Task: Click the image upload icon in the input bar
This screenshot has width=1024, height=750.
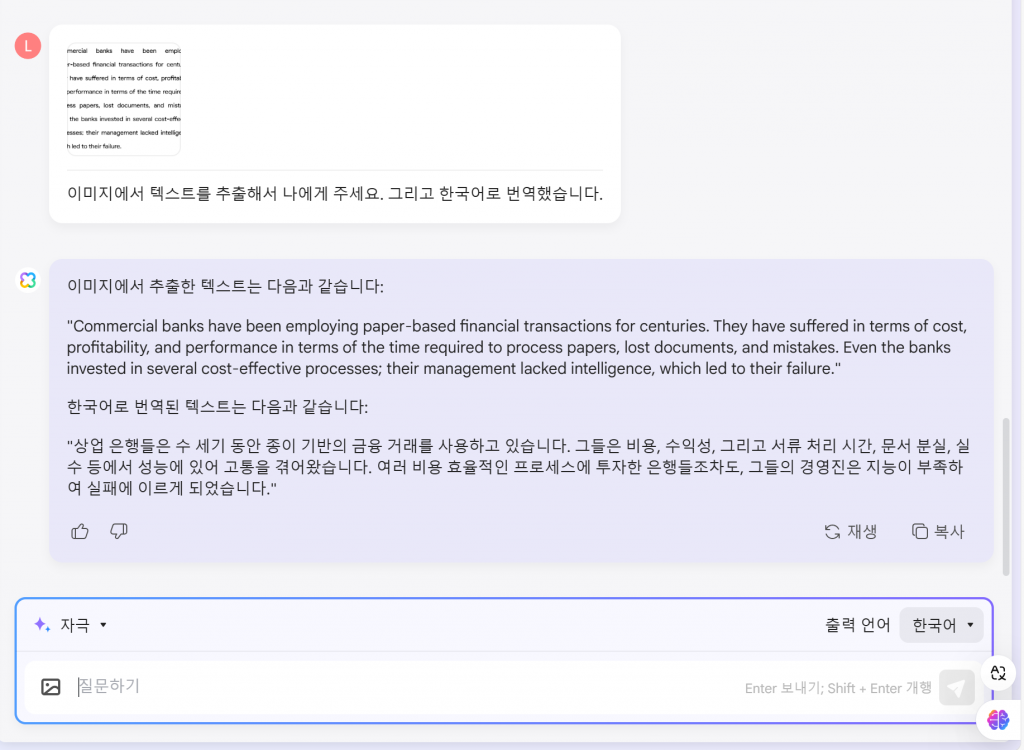Action: pyautogui.click(x=51, y=686)
